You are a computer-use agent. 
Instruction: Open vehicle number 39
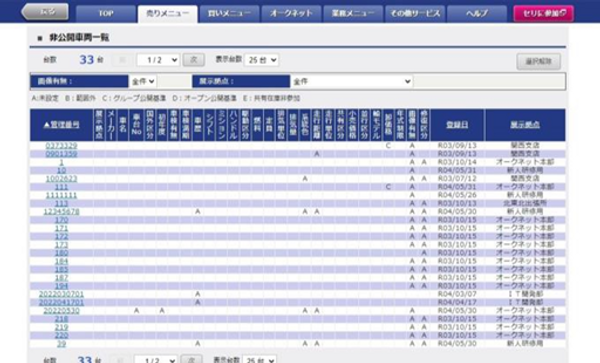click(x=61, y=344)
